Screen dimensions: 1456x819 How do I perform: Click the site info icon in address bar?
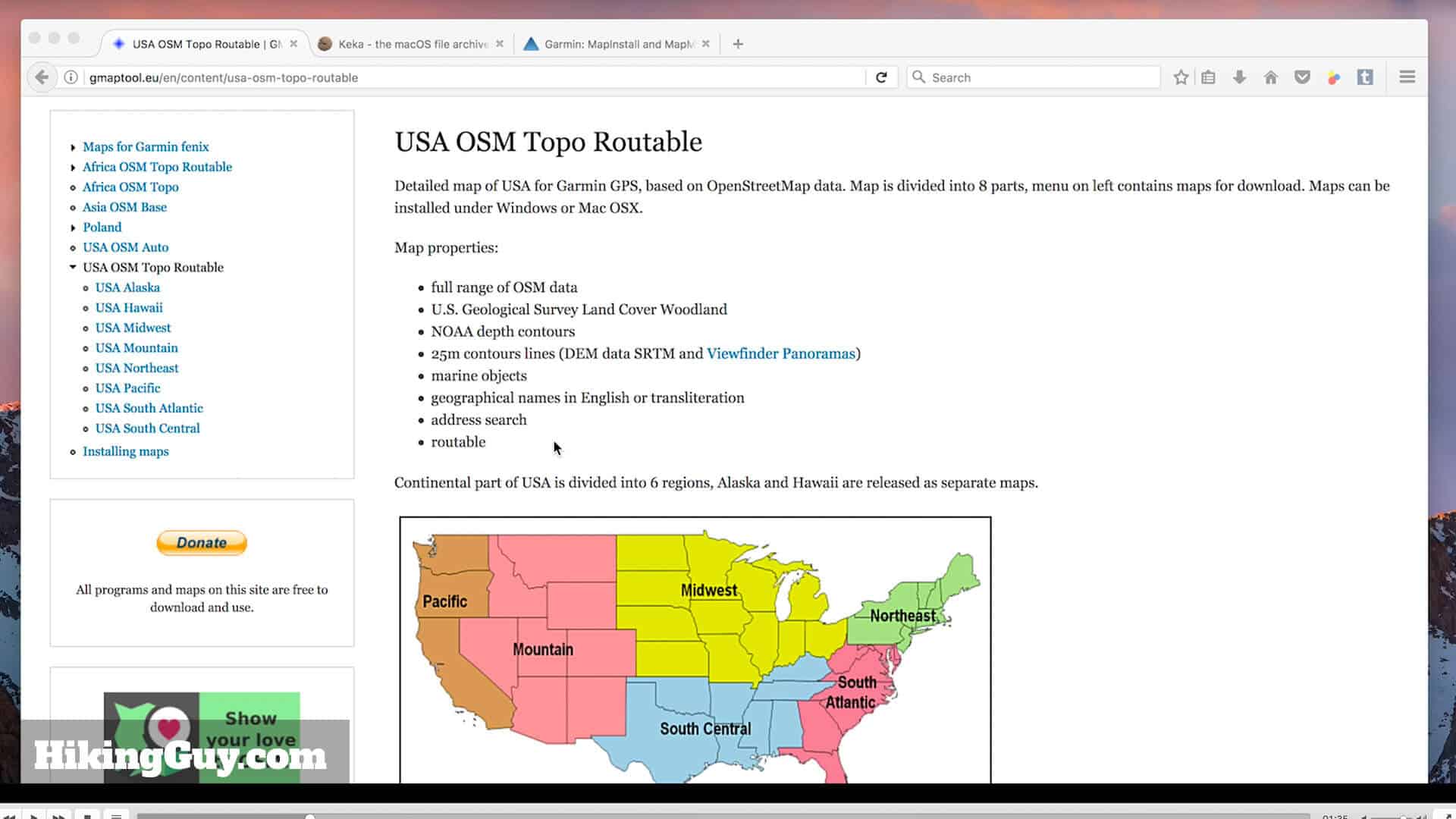[x=70, y=77]
